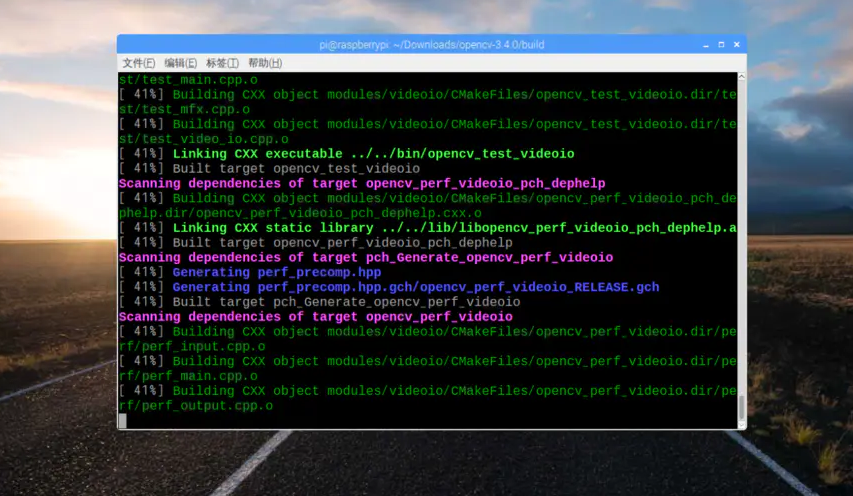The height and width of the screenshot is (496, 853).
Task: Click 'Scanning dependencies of target opencv_perf_videoio_pch_dephelp'
Action: (x=362, y=183)
